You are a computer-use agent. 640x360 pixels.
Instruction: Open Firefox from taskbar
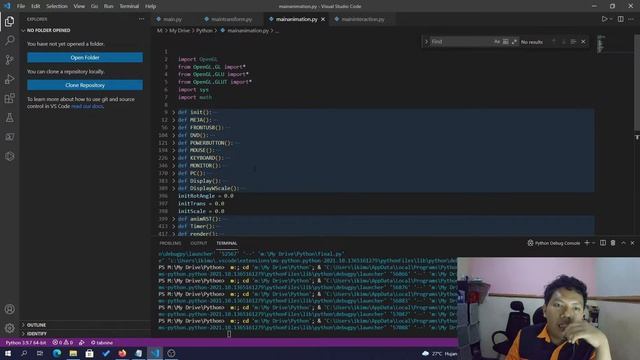(x=122, y=353)
